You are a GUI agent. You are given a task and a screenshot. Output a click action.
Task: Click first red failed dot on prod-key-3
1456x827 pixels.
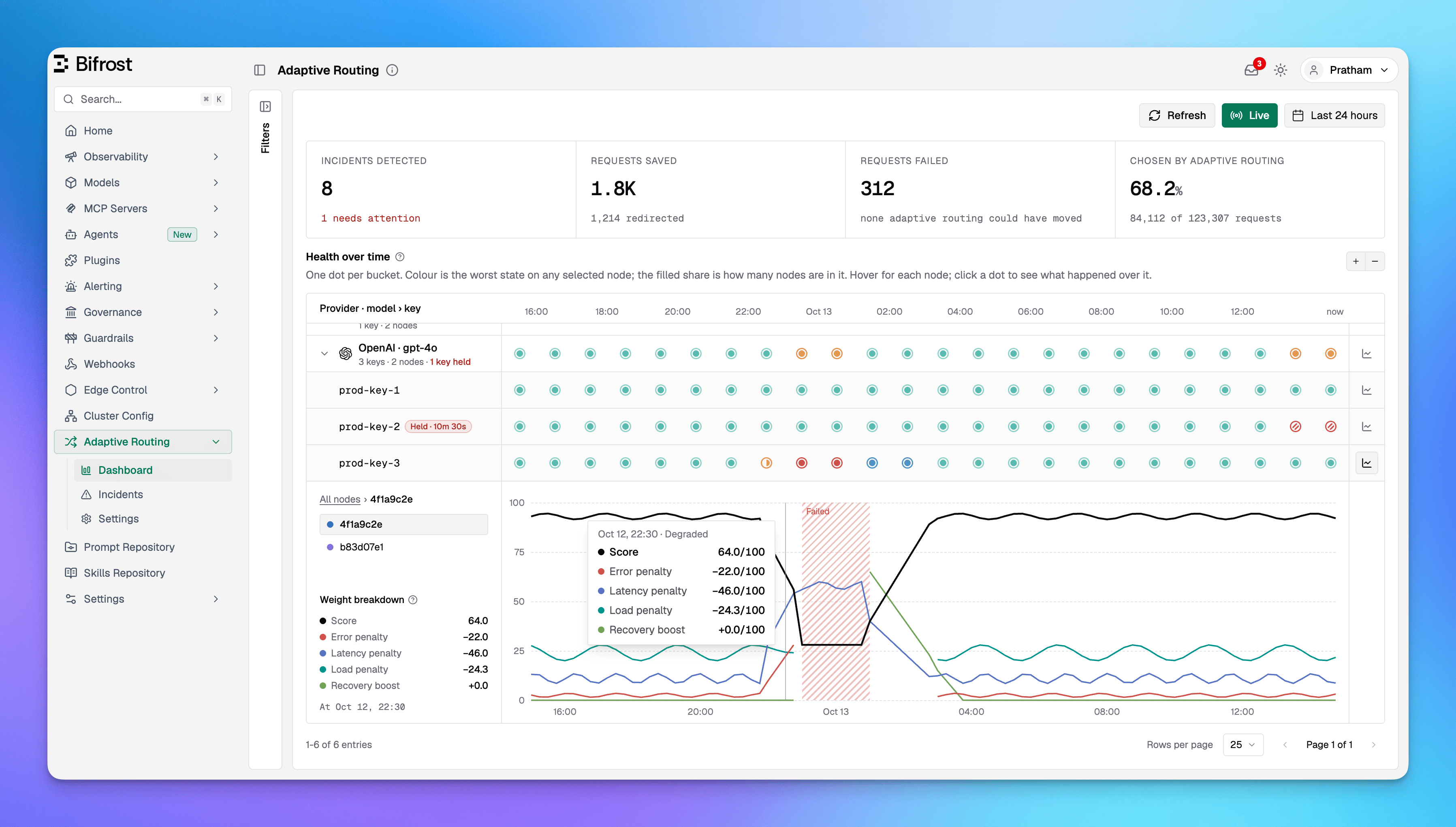pos(802,463)
